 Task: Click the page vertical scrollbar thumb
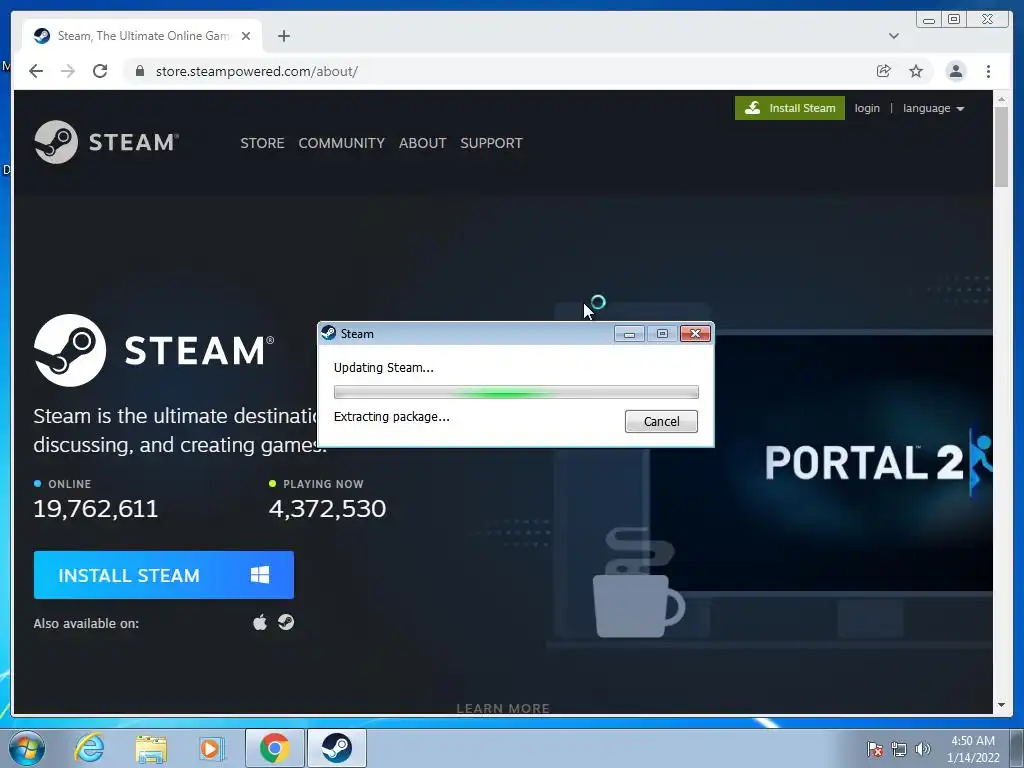1001,147
